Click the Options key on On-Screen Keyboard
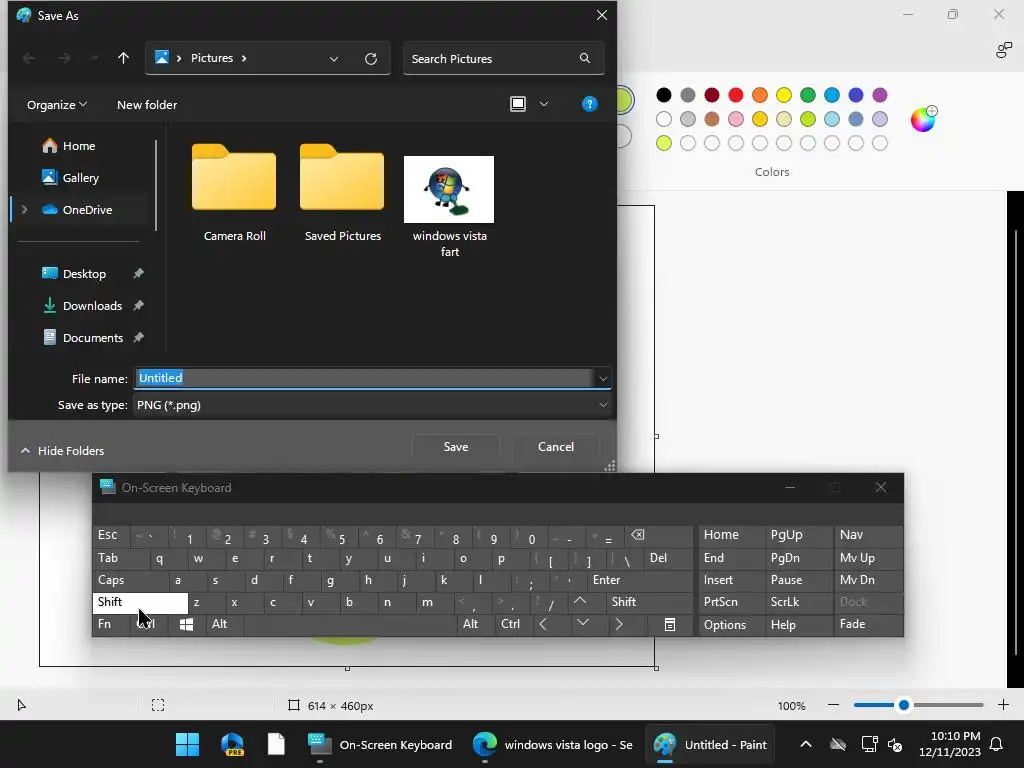The width and height of the screenshot is (1024, 768). point(731,624)
